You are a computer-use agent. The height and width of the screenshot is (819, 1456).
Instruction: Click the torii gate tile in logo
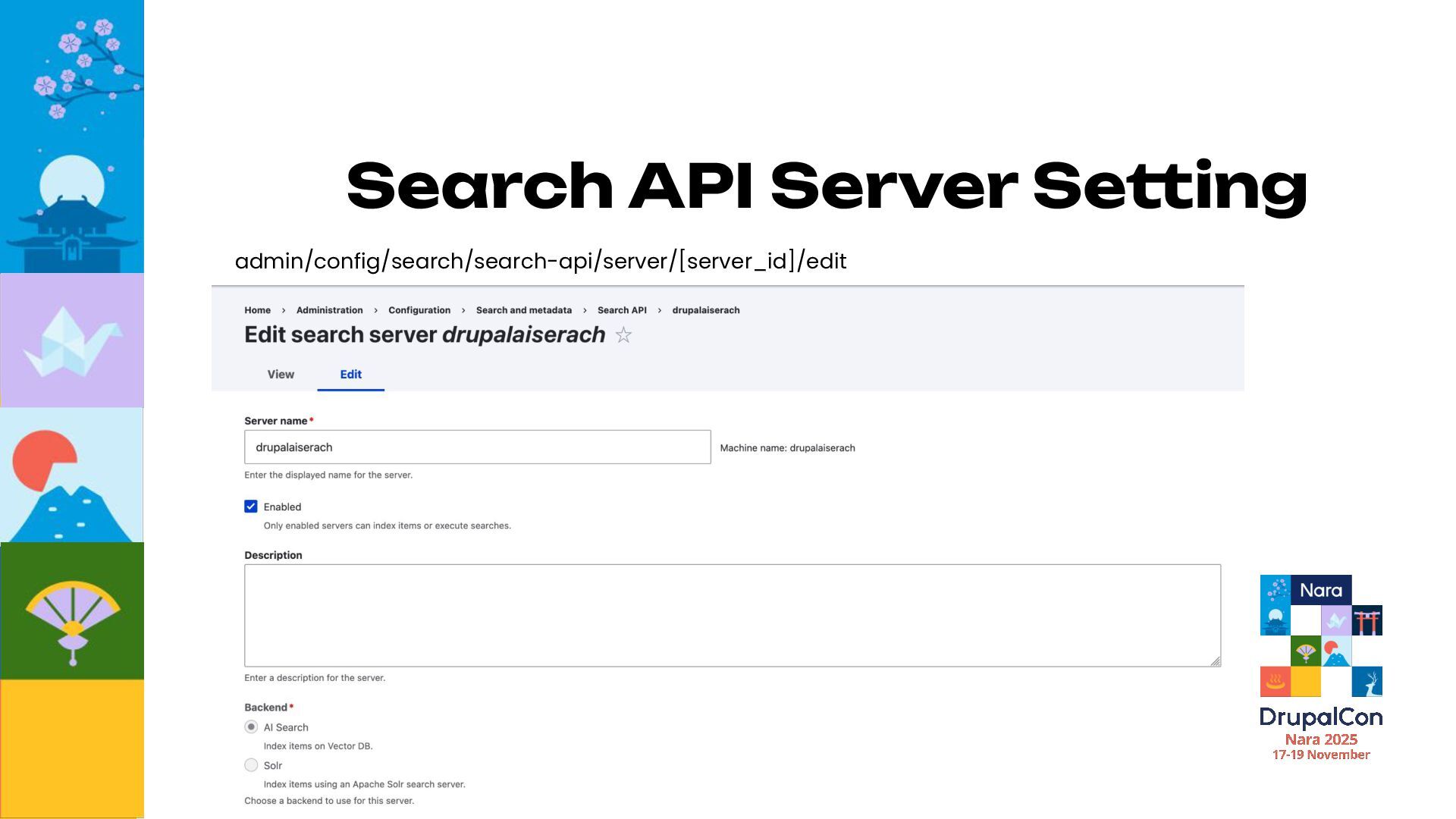(x=1367, y=620)
